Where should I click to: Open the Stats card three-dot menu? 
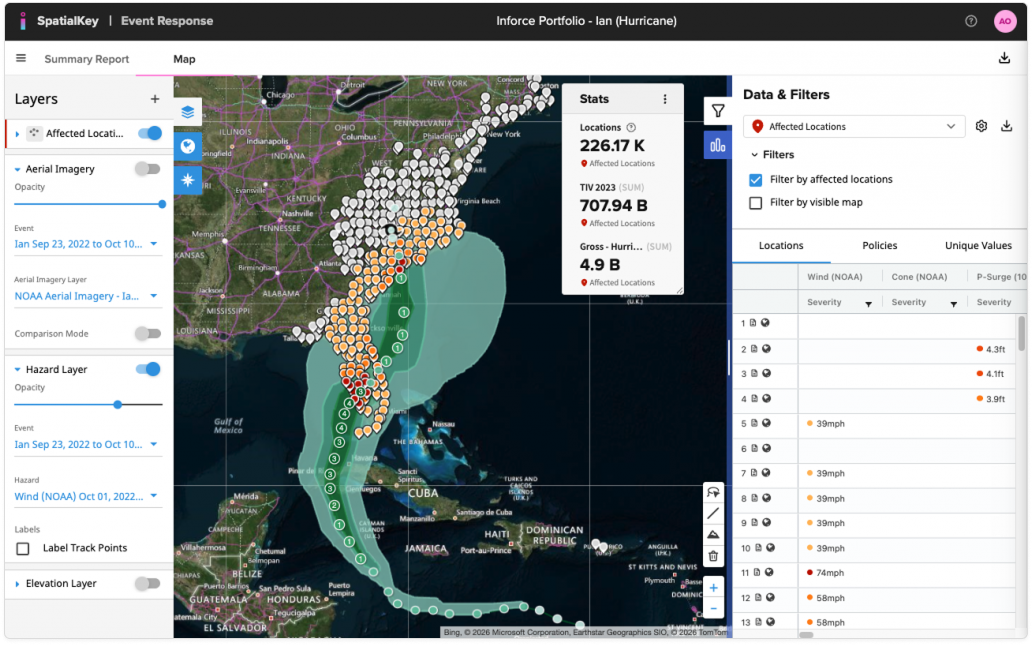(665, 99)
